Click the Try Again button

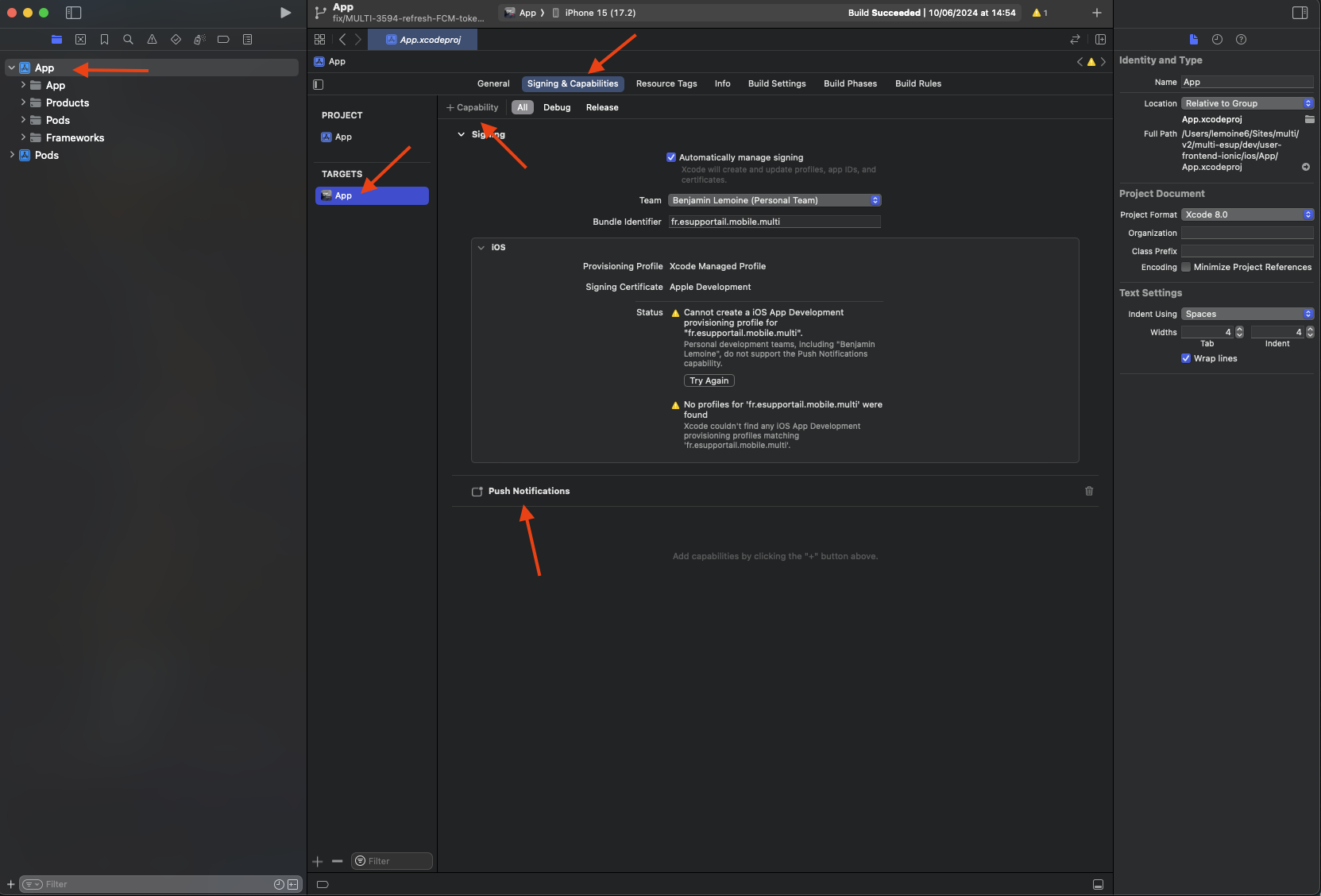709,380
